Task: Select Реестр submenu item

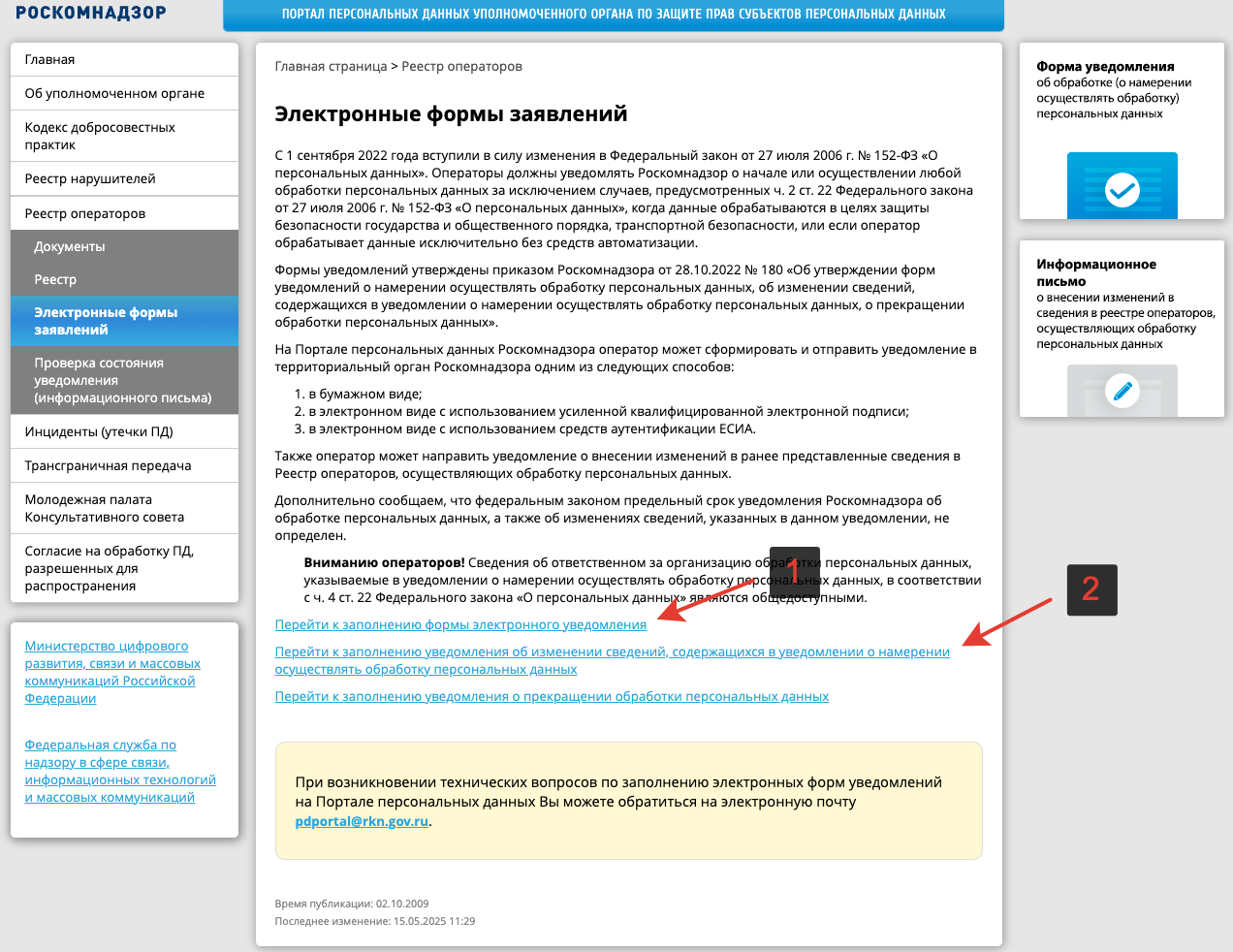Action: 124,279
